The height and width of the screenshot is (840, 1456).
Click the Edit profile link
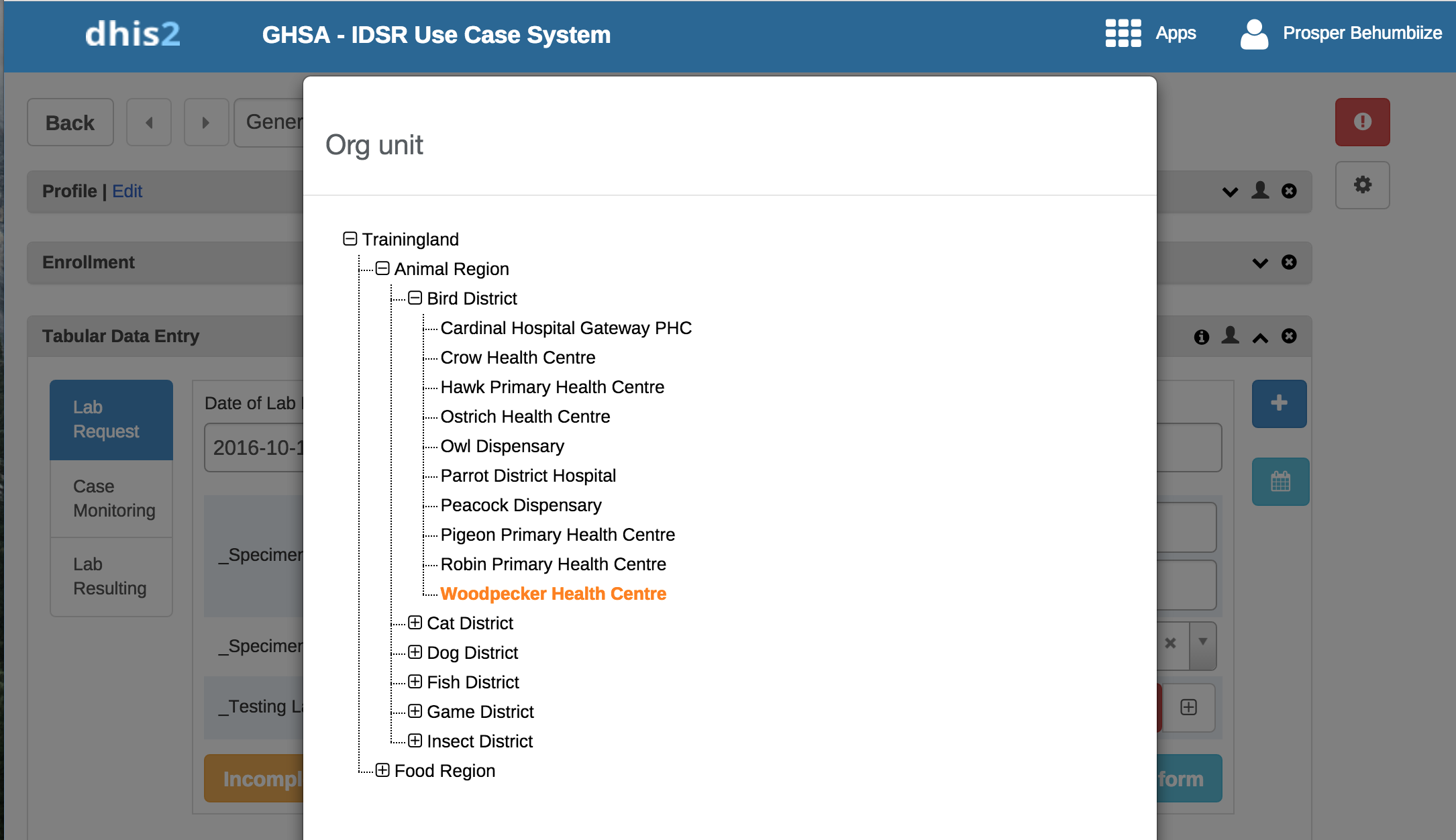click(127, 191)
